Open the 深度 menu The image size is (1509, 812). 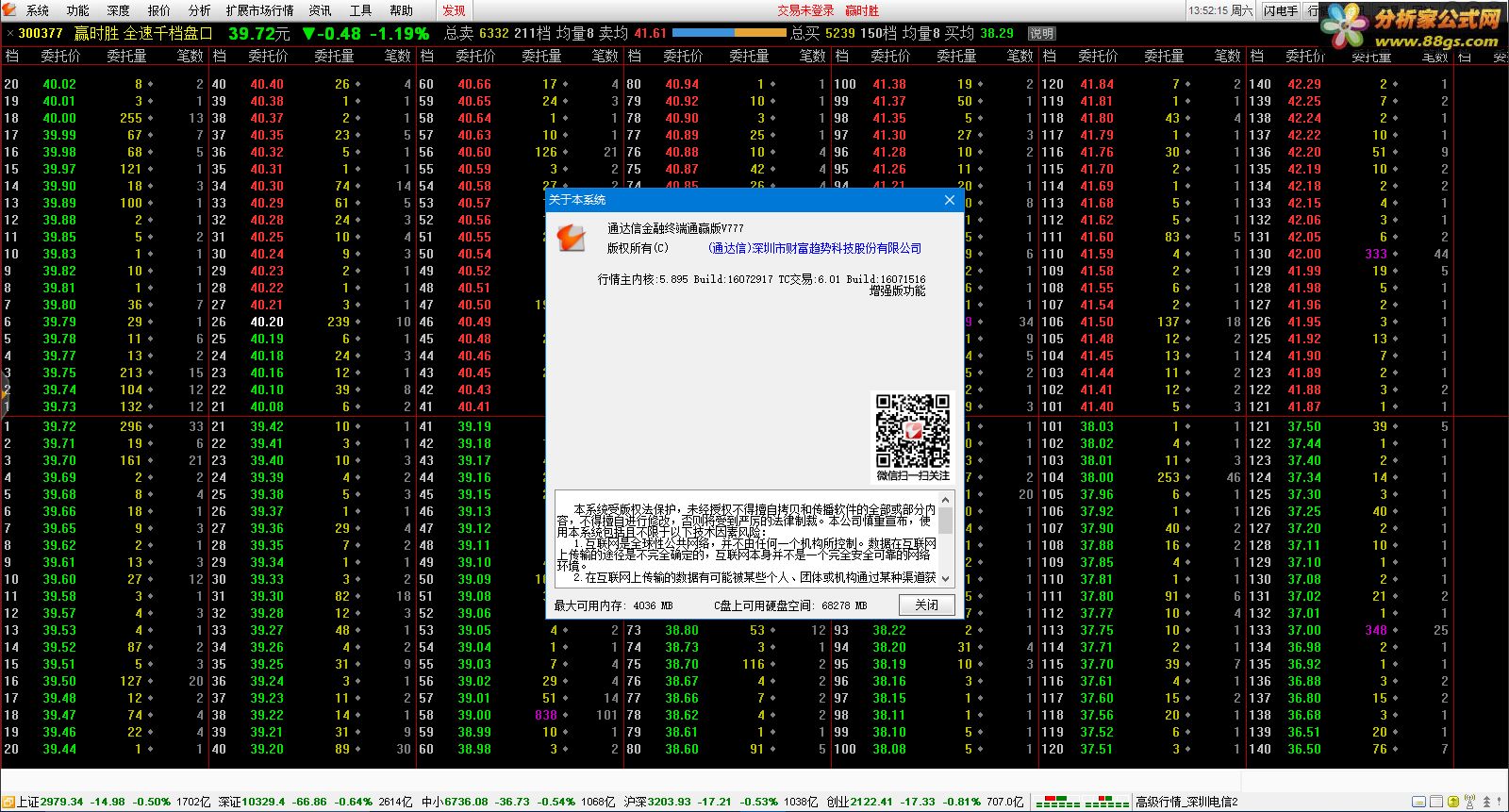(x=119, y=10)
